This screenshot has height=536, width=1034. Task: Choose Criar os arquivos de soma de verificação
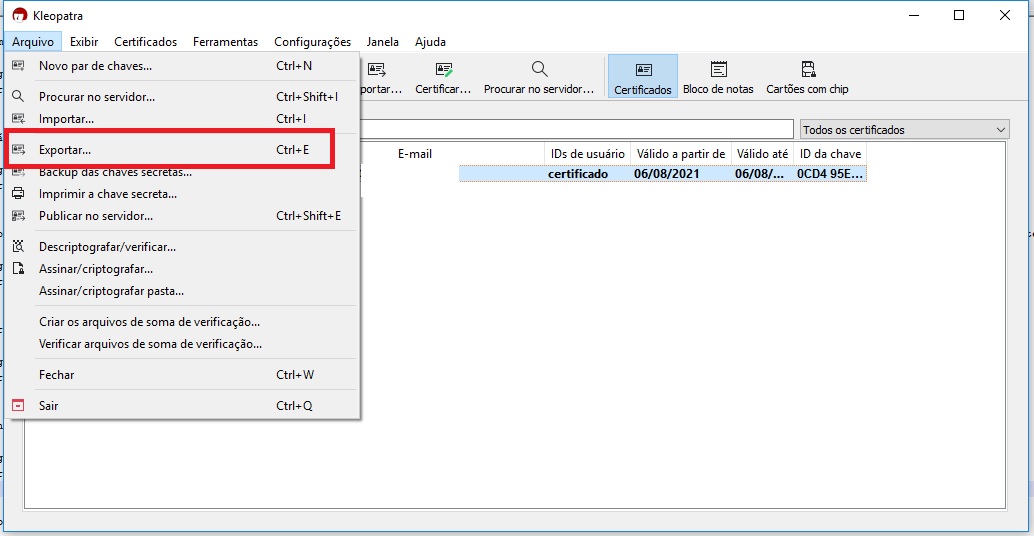(x=183, y=322)
